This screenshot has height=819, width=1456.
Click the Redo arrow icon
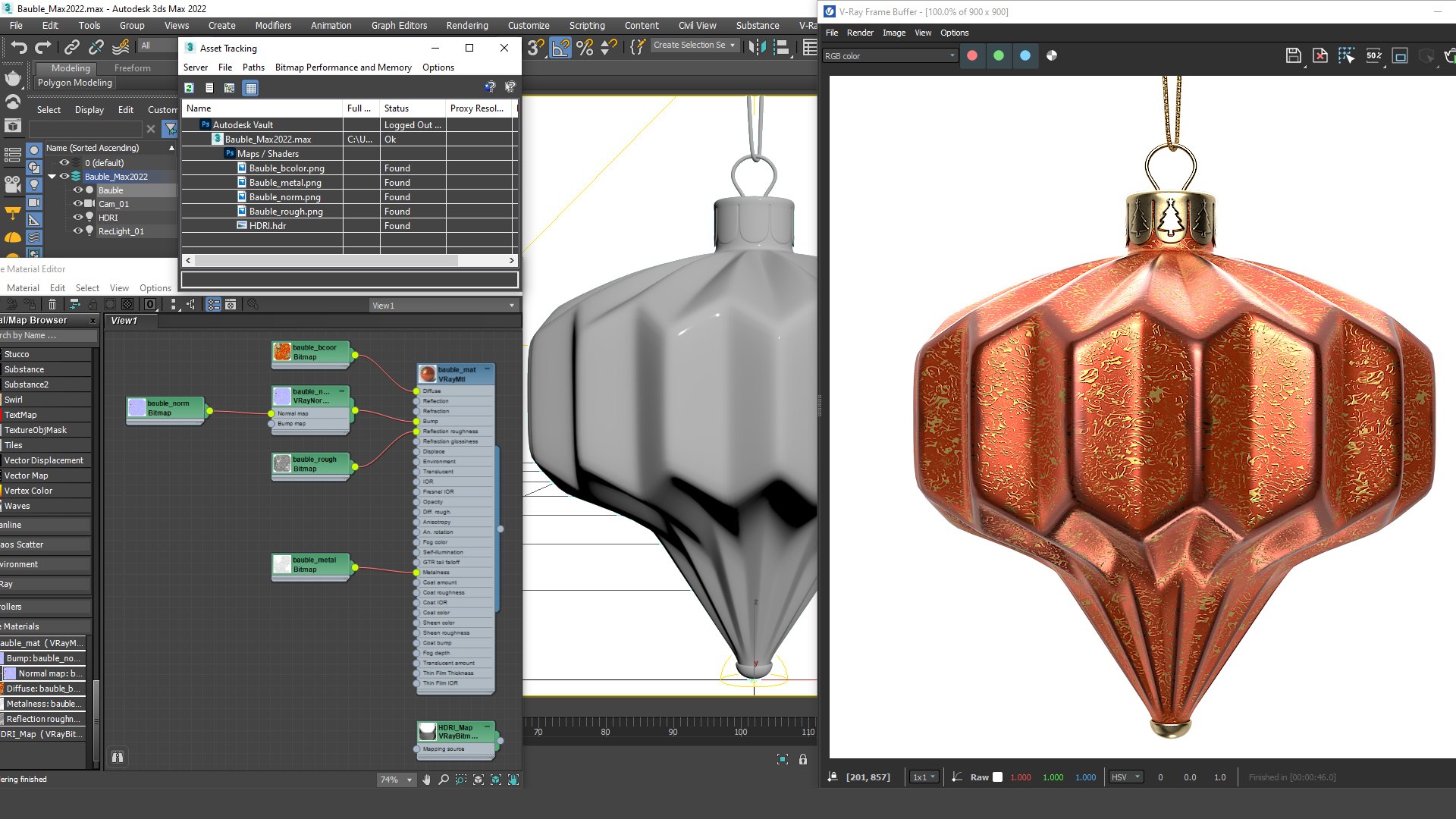click(42, 48)
